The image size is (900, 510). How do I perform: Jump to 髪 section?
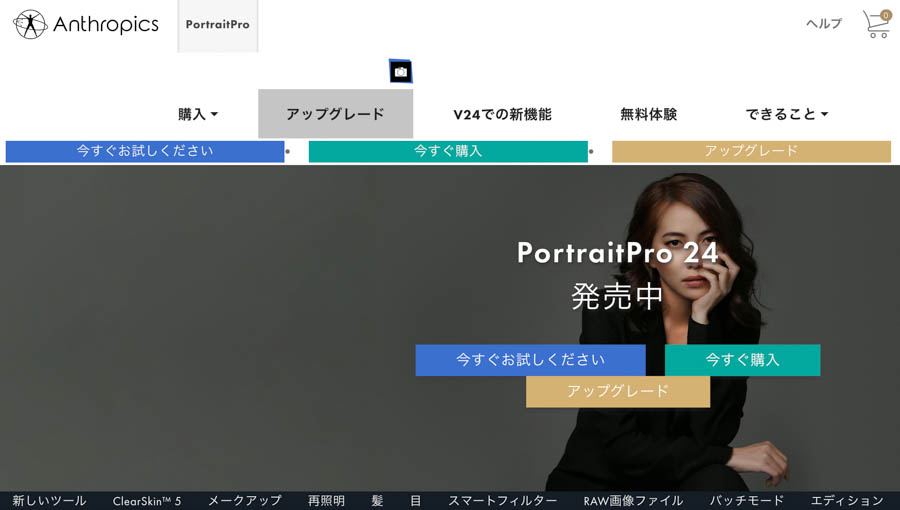(377, 501)
